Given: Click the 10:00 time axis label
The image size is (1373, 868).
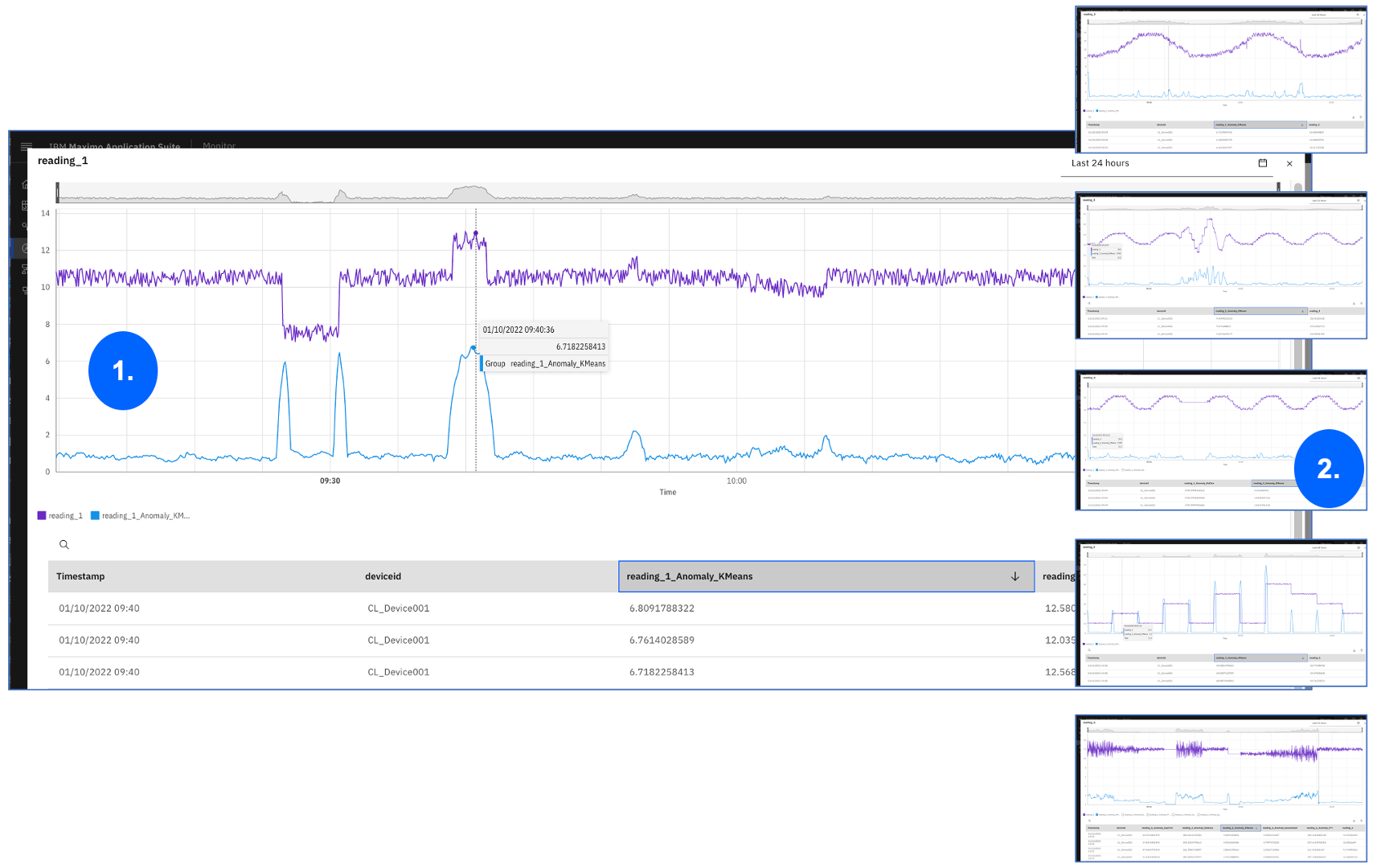Looking at the screenshot, I should pos(736,481).
